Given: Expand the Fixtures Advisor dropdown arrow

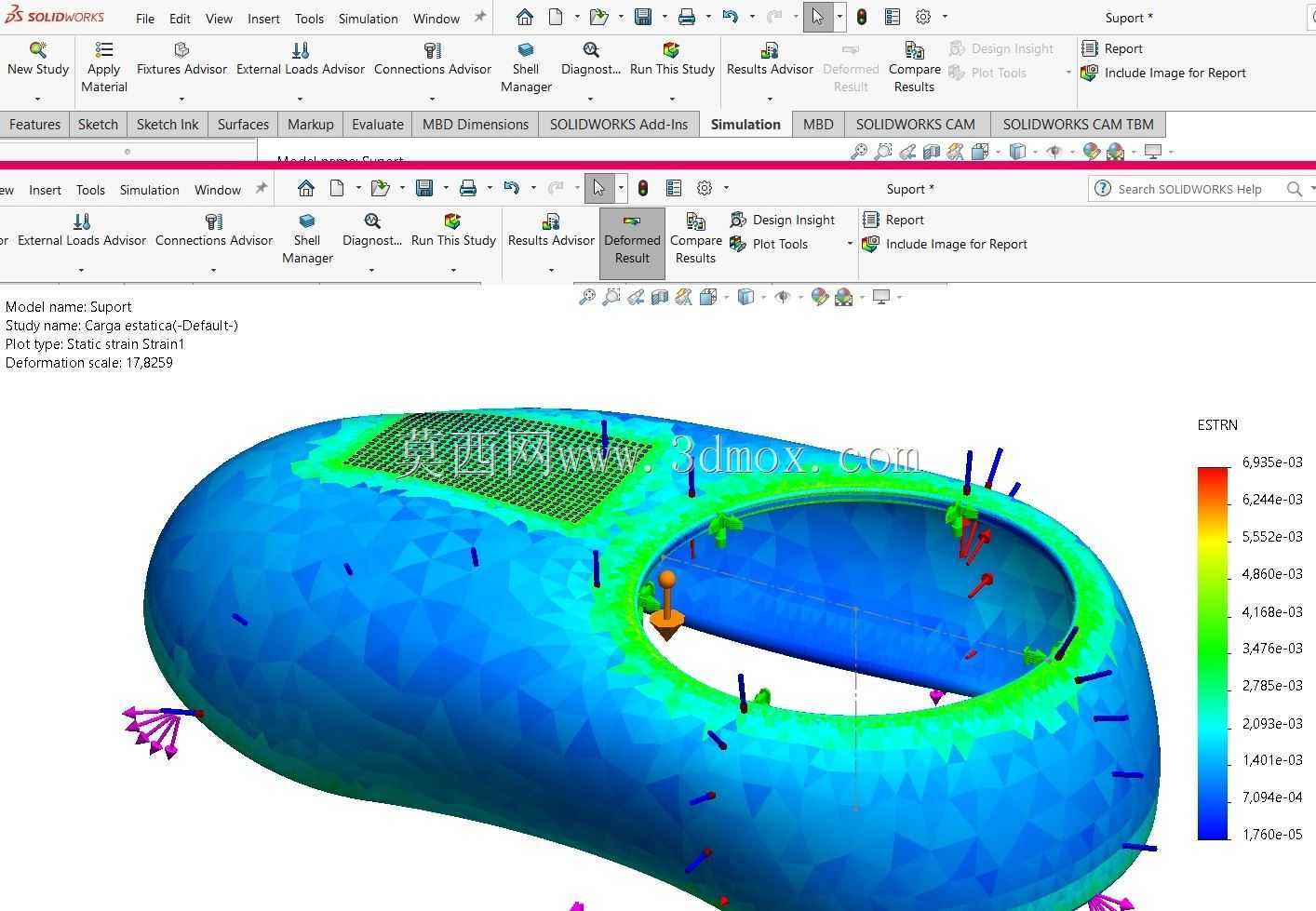Looking at the screenshot, I should (181, 99).
